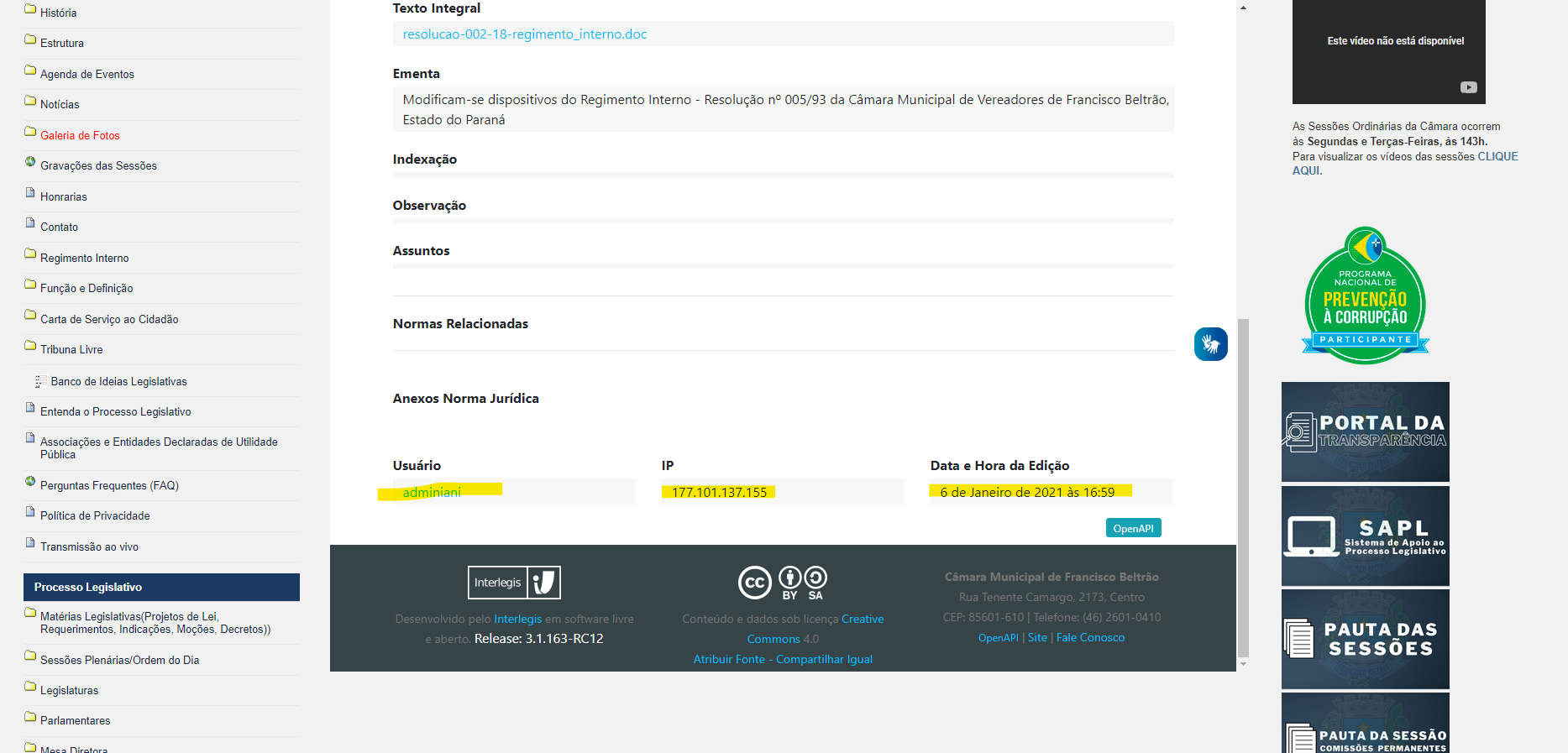Click the YouTube icon on unavailable video
The width and height of the screenshot is (1568, 753).
point(1468,87)
